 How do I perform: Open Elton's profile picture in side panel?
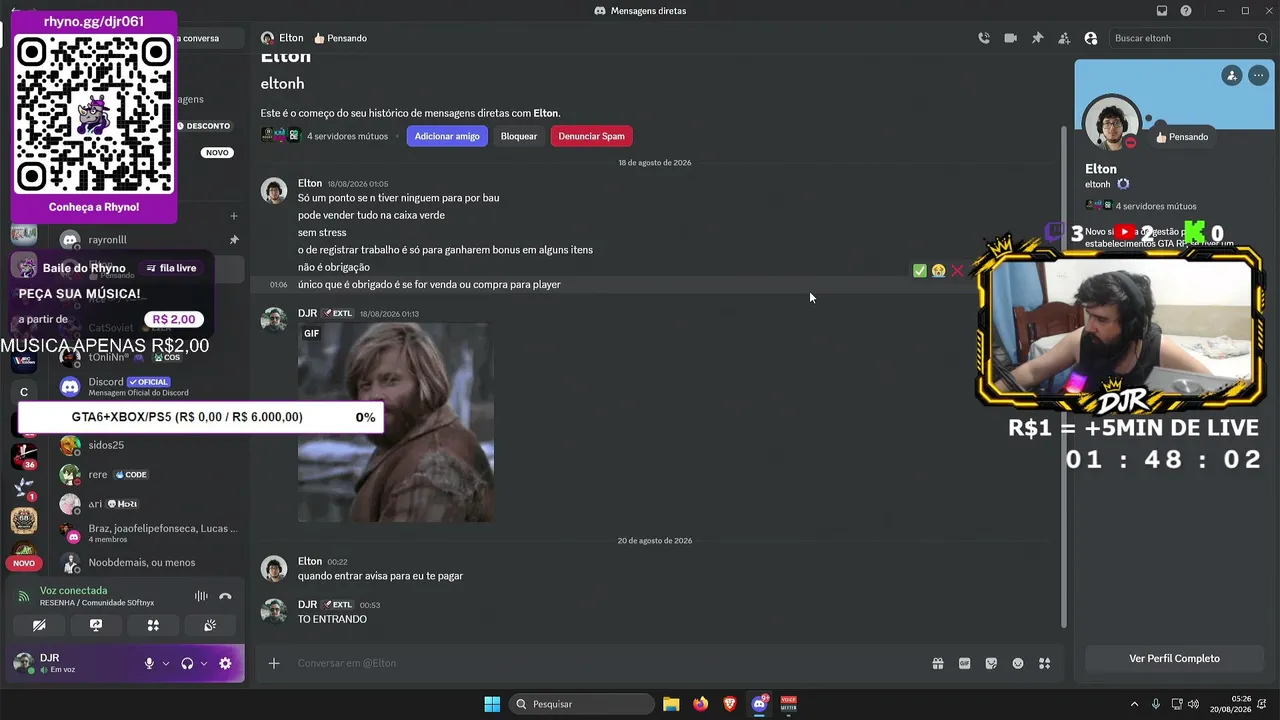[x=1112, y=124]
